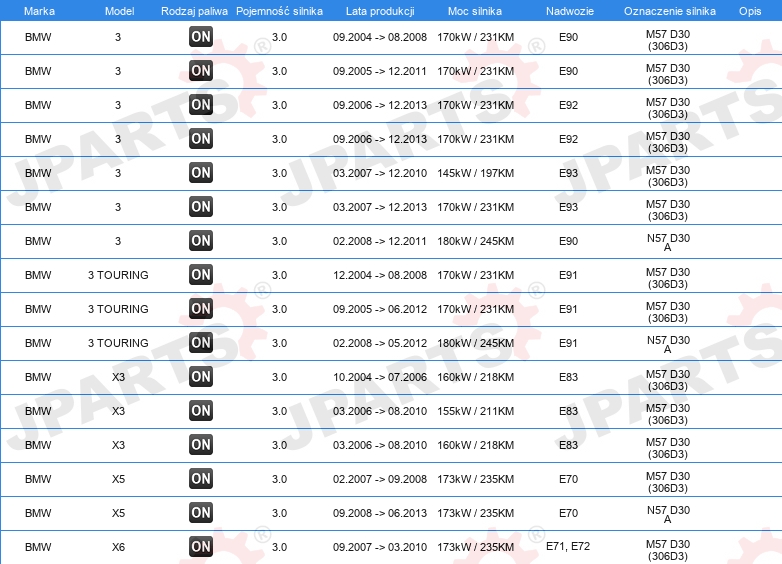Select the date range 10.2004 -> 07.2006
782x564 pixels.
pyautogui.click(x=380, y=377)
